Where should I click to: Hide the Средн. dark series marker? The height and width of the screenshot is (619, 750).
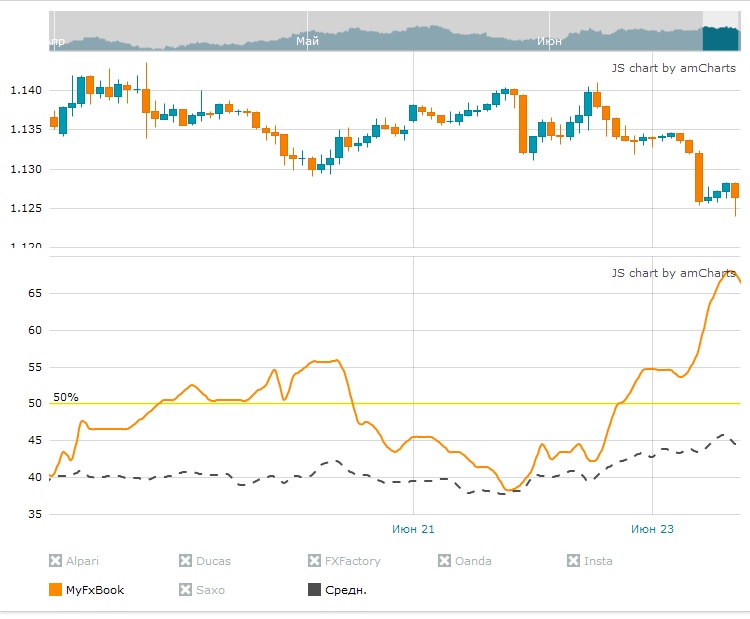[x=314, y=589]
